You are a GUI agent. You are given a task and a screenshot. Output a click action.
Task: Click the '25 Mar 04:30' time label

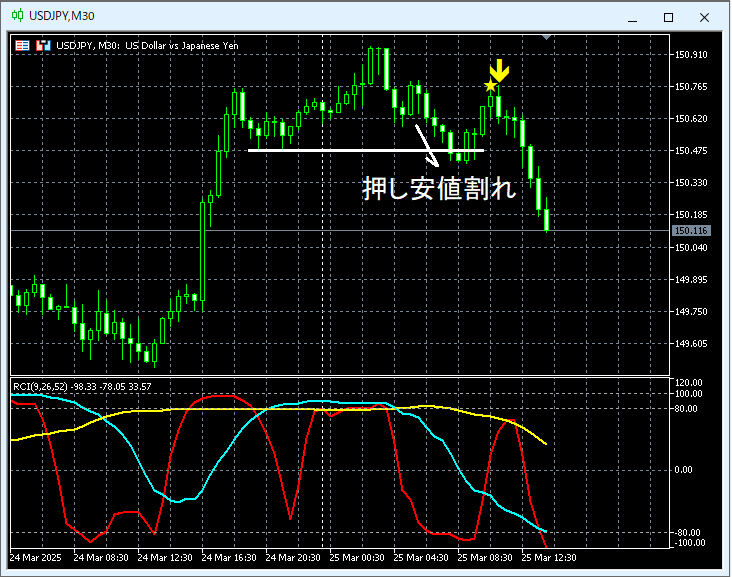point(421,558)
